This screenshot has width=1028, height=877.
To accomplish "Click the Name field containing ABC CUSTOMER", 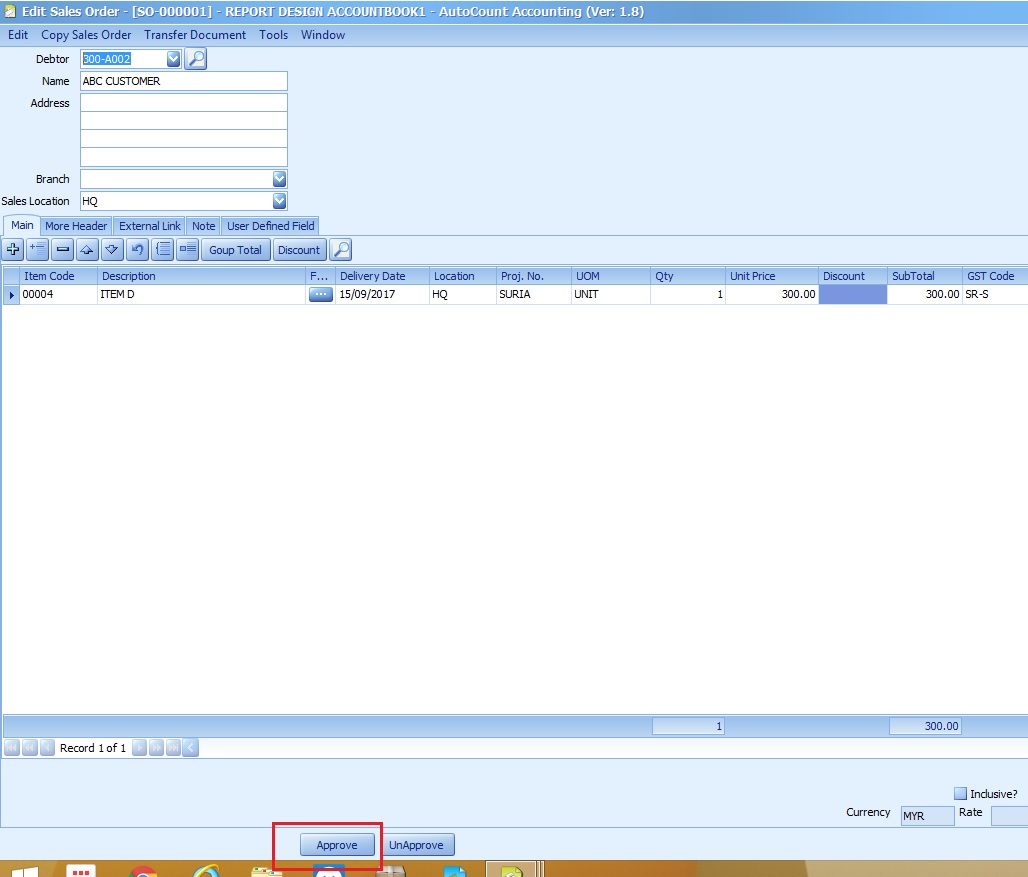I will coord(183,81).
